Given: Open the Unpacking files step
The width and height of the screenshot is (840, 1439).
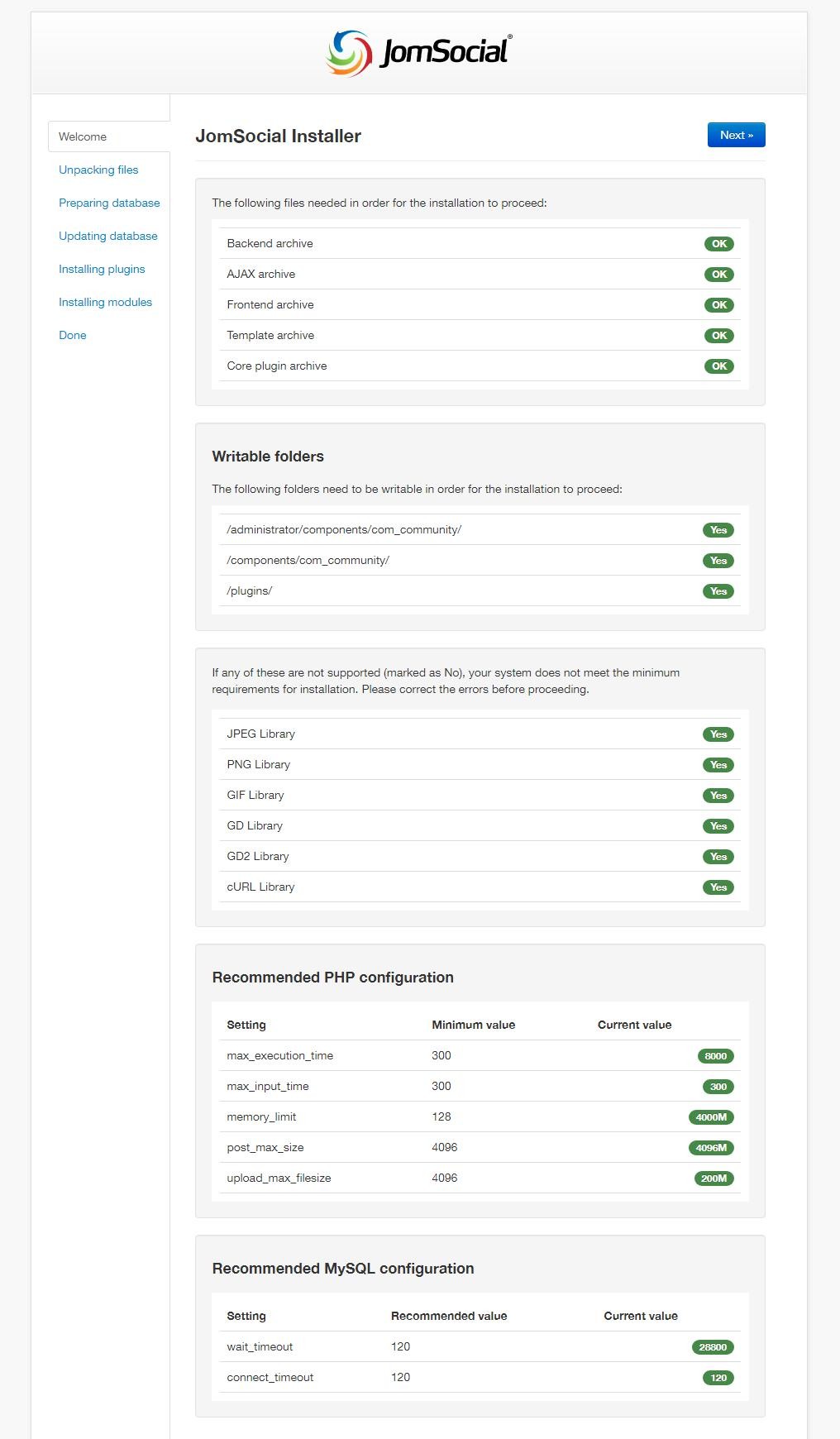Looking at the screenshot, I should click(98, 170).
